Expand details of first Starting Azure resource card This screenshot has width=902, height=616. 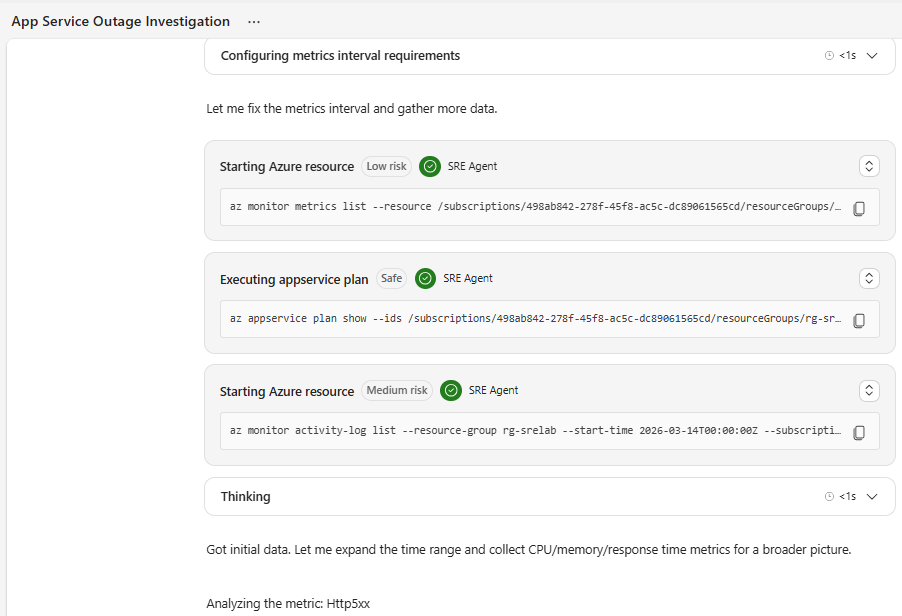[868, 166]
